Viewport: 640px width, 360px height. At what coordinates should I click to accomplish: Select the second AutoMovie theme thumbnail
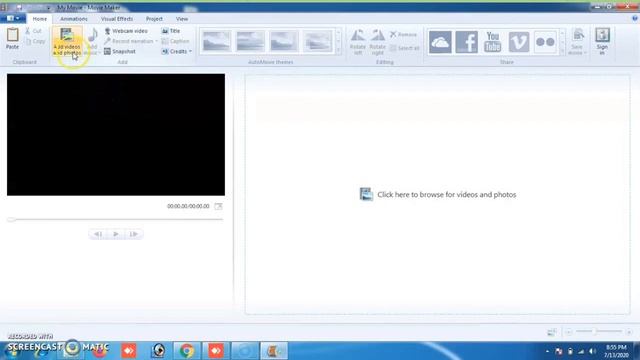click(x=250, y=41)
